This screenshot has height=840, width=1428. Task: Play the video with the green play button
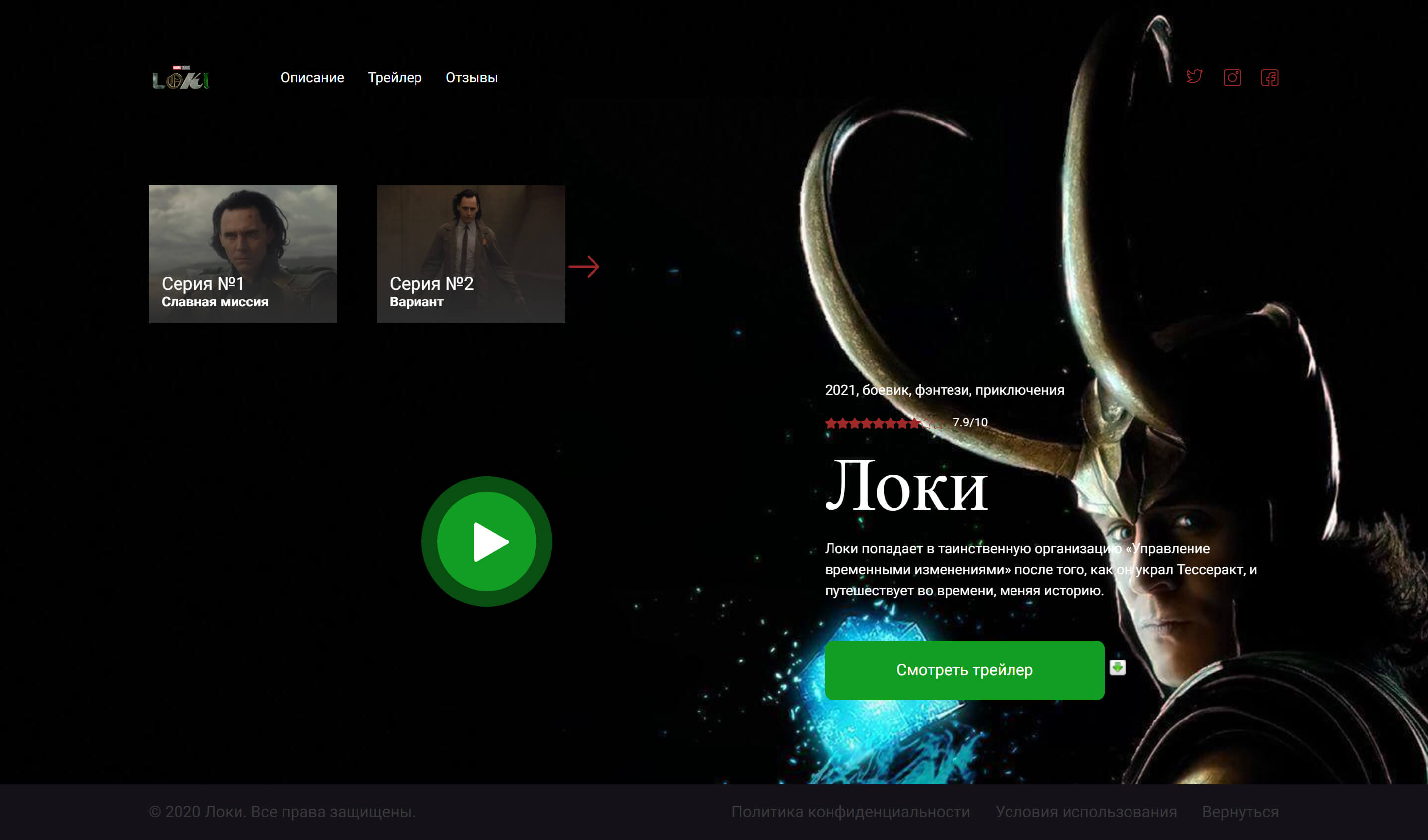[487, 541]
